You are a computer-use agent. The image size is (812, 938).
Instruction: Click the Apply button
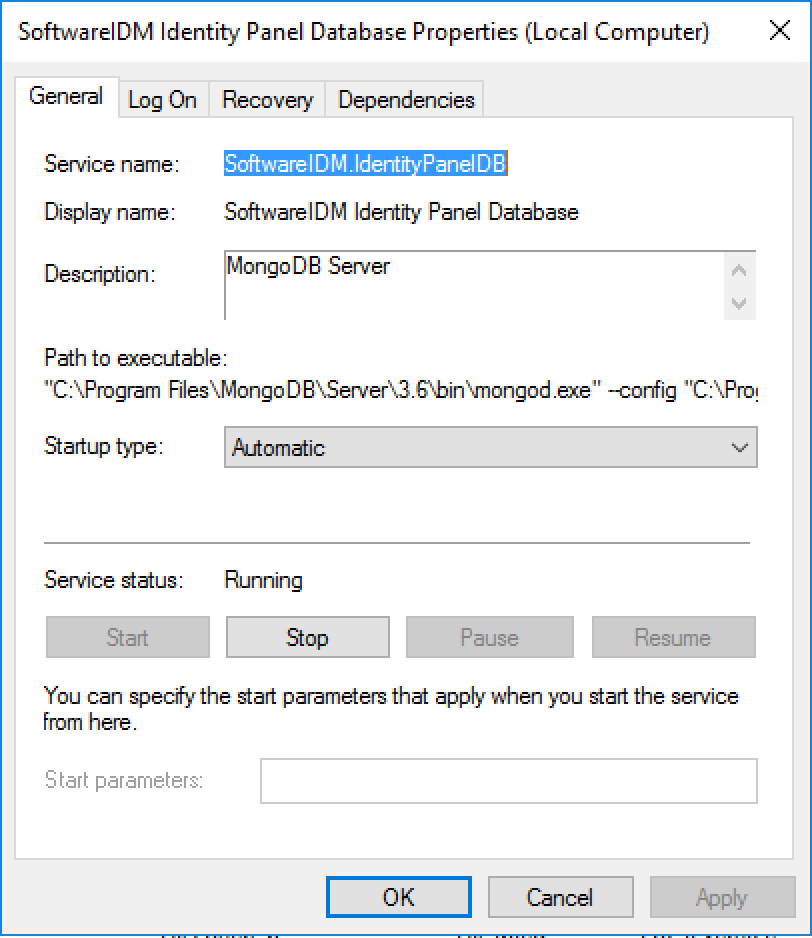pyautogui.click(x=722, y=897)
